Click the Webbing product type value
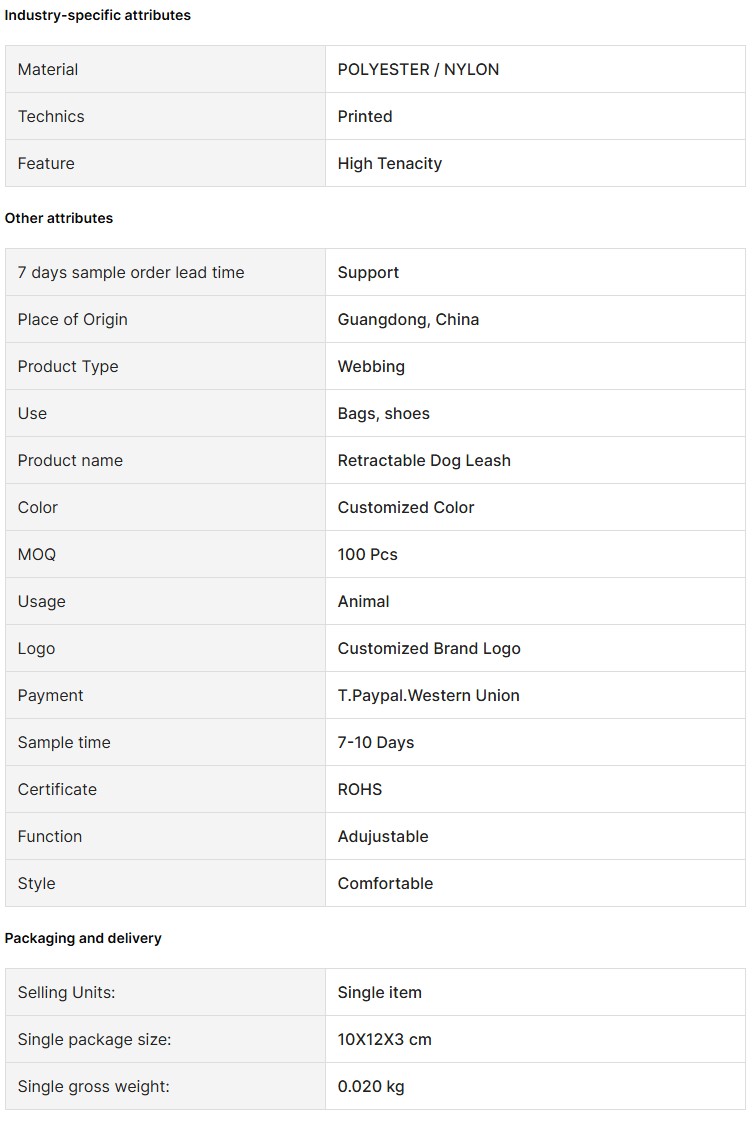 pyautogui.click(x=371, y=367)
